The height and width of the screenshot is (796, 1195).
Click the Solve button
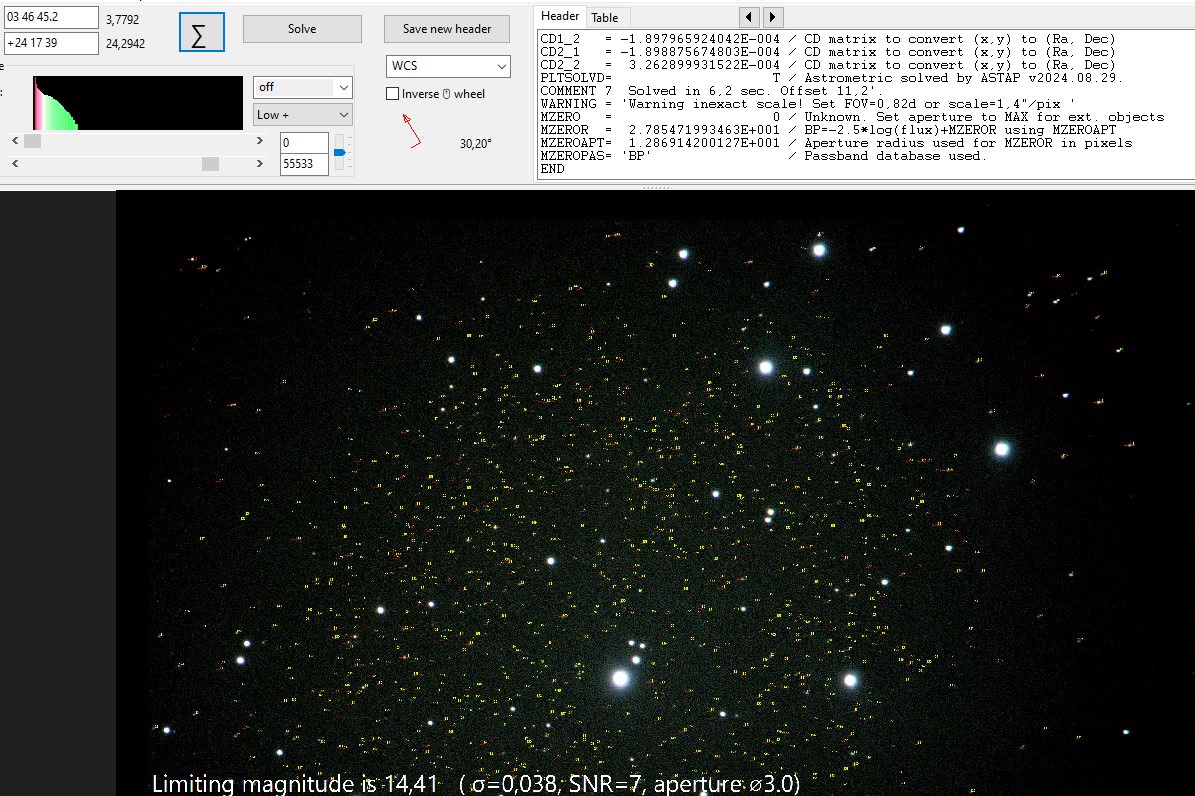(302, 29)
